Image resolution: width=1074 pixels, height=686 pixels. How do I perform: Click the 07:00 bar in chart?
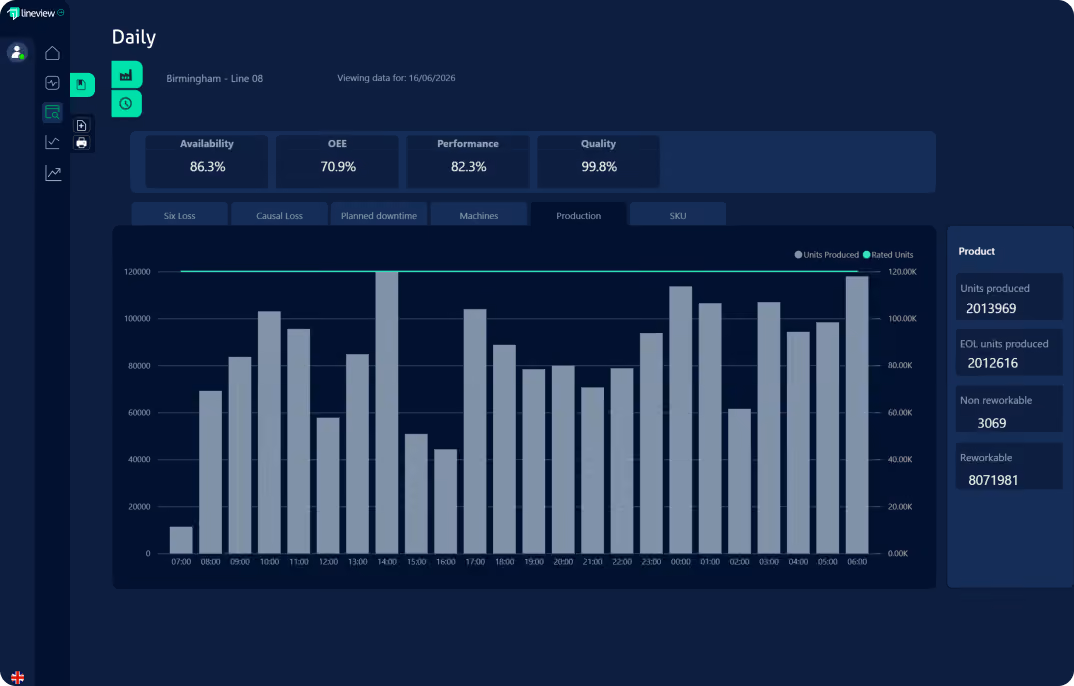pyautogui.click(x=181, y=539)
